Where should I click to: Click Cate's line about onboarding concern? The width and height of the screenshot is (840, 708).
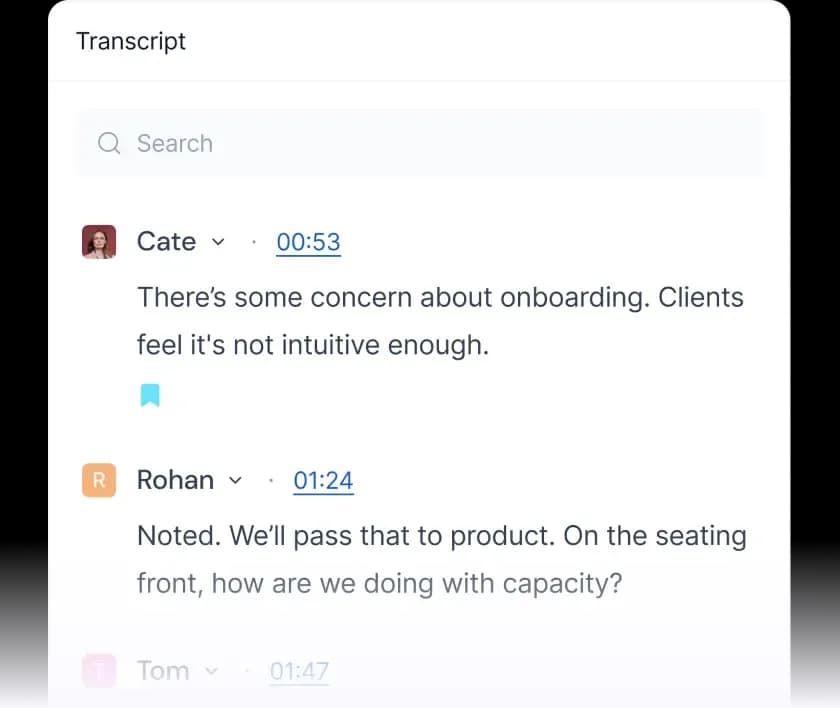tap(440, 297)
